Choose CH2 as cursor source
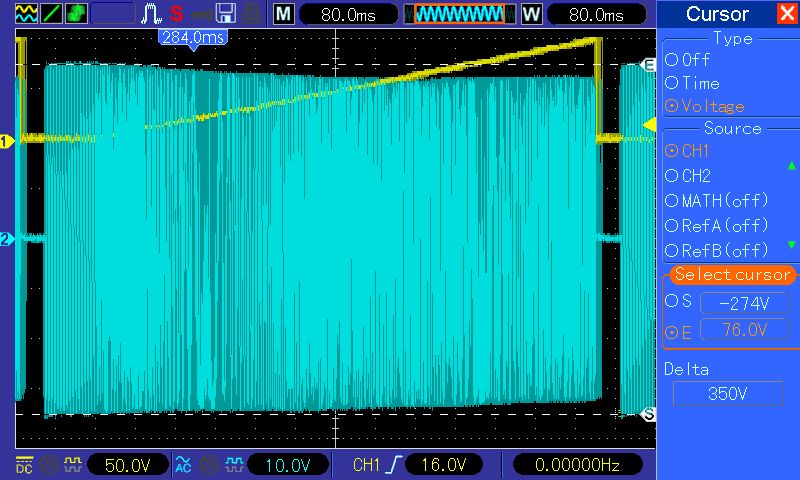Viewport: 800px width, 480px height. click(671, 176)
